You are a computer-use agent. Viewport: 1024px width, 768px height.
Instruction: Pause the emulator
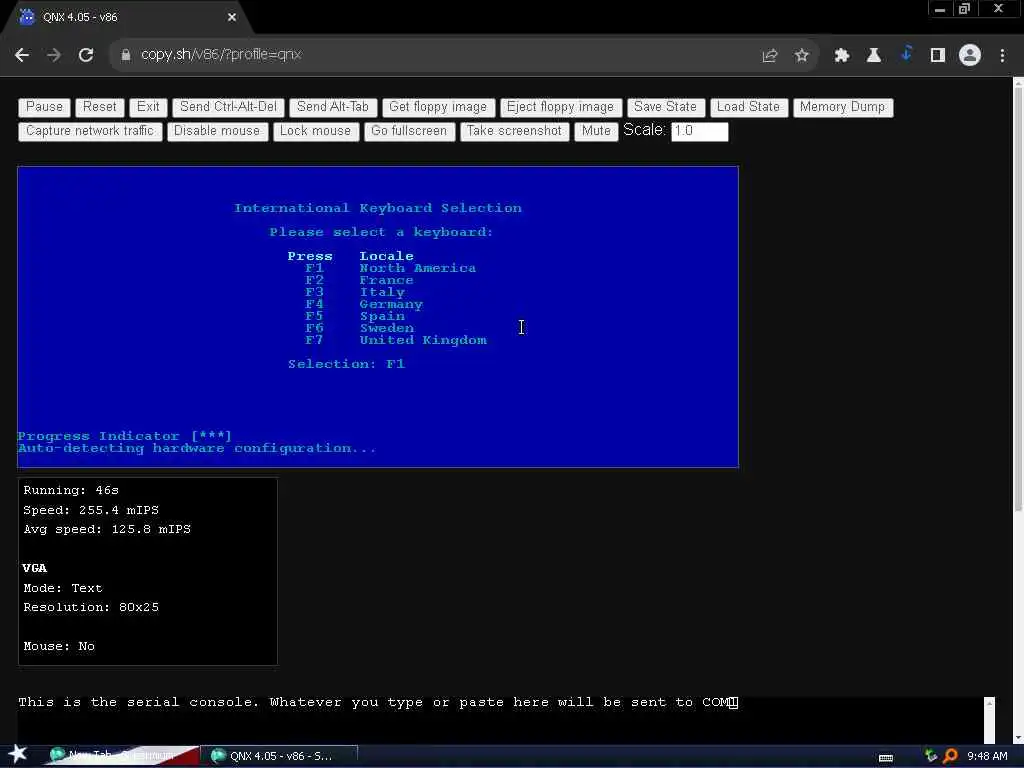pyautogui.click(x=44, y=107)
